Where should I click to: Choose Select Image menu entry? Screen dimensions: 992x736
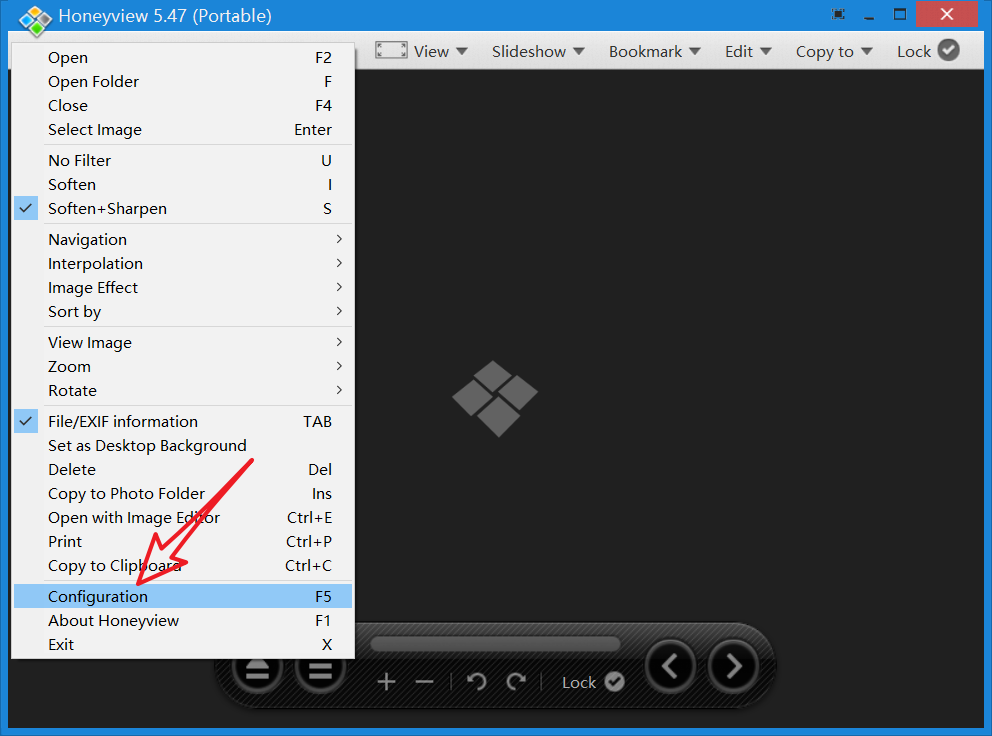183,130
